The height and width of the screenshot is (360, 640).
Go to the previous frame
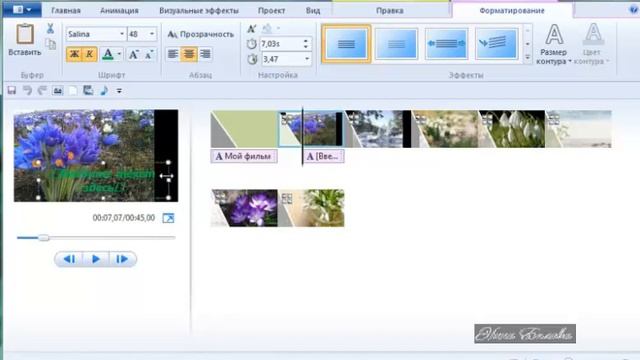coord(69,259)
